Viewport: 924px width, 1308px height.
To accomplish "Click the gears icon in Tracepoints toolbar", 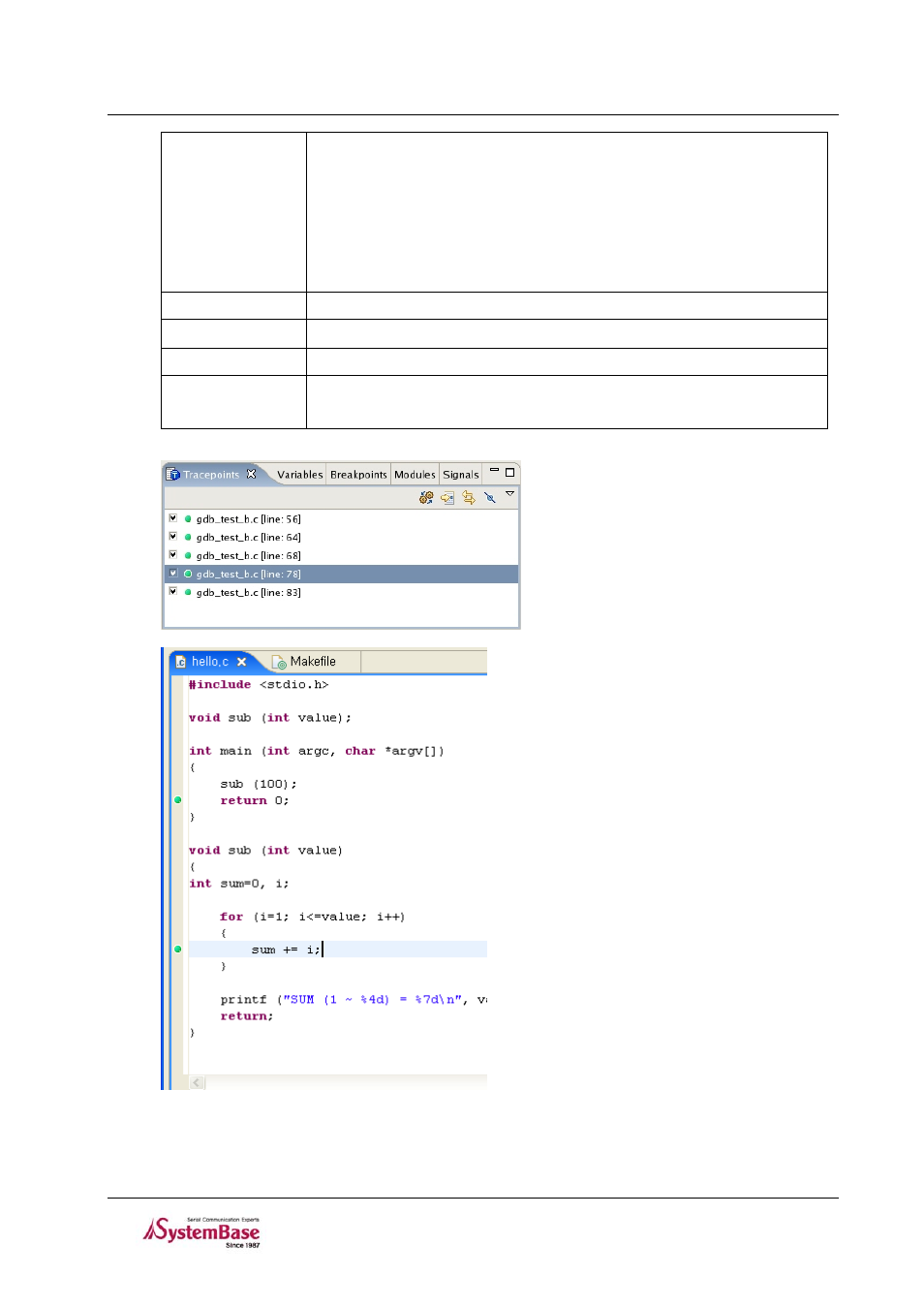I will (x=426, y=497).
